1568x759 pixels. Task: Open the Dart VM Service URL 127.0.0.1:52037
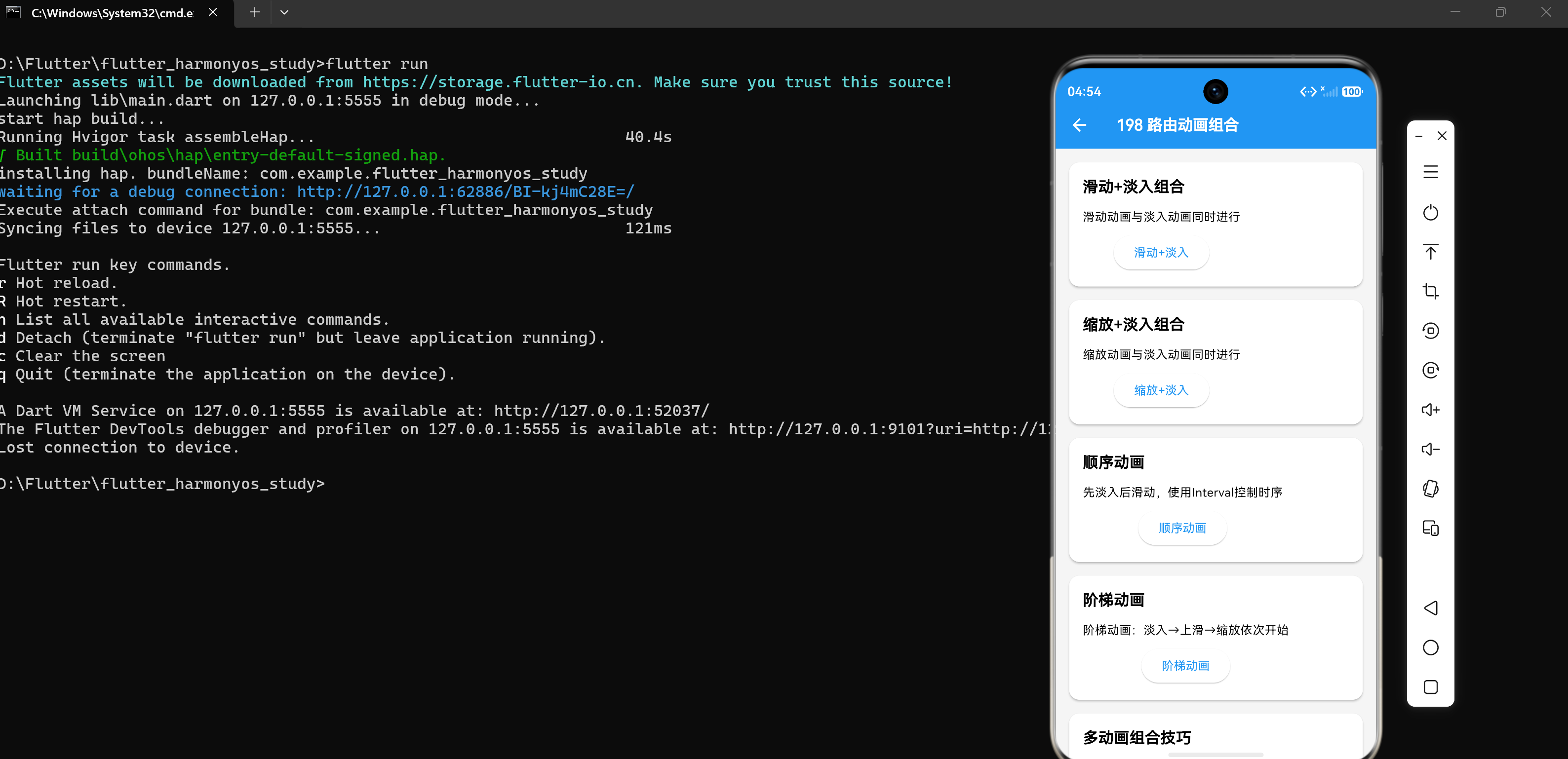tap(601, 411)
